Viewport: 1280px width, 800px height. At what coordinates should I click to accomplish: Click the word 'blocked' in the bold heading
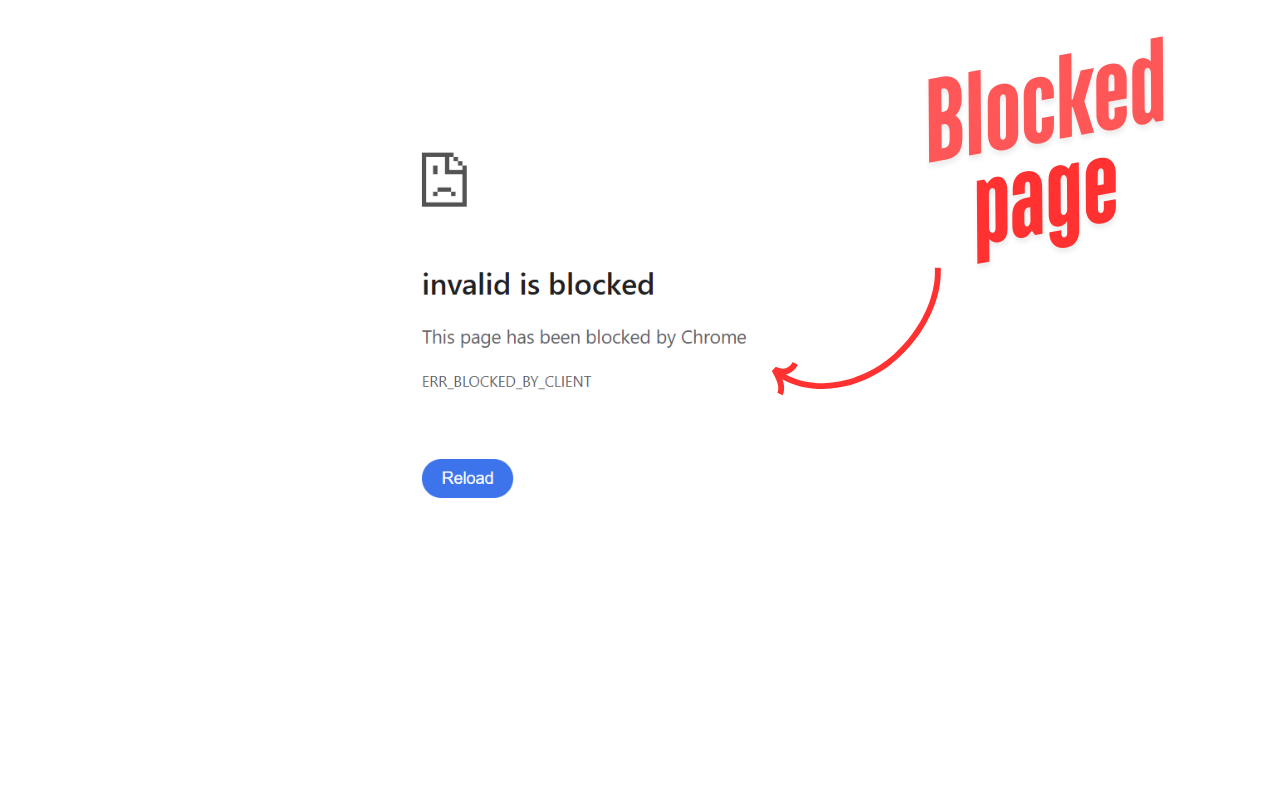[x=601, y=285]
